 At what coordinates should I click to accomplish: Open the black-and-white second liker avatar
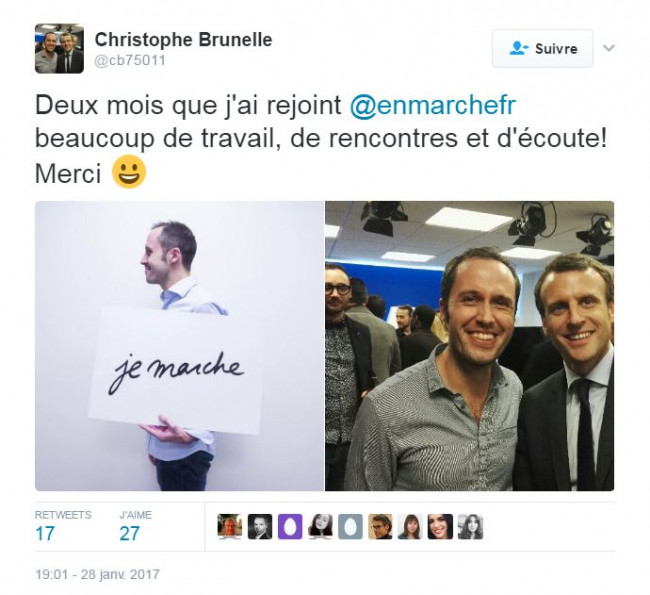260,527
